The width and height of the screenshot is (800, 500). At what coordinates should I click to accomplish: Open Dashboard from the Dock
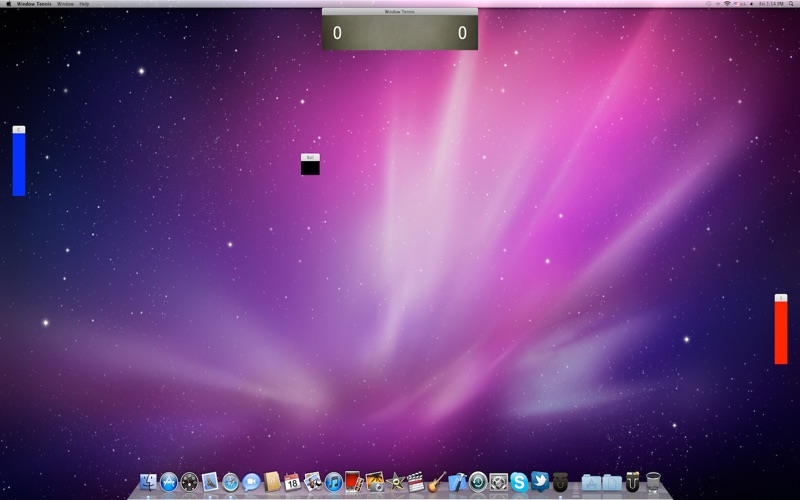point(189,482)
